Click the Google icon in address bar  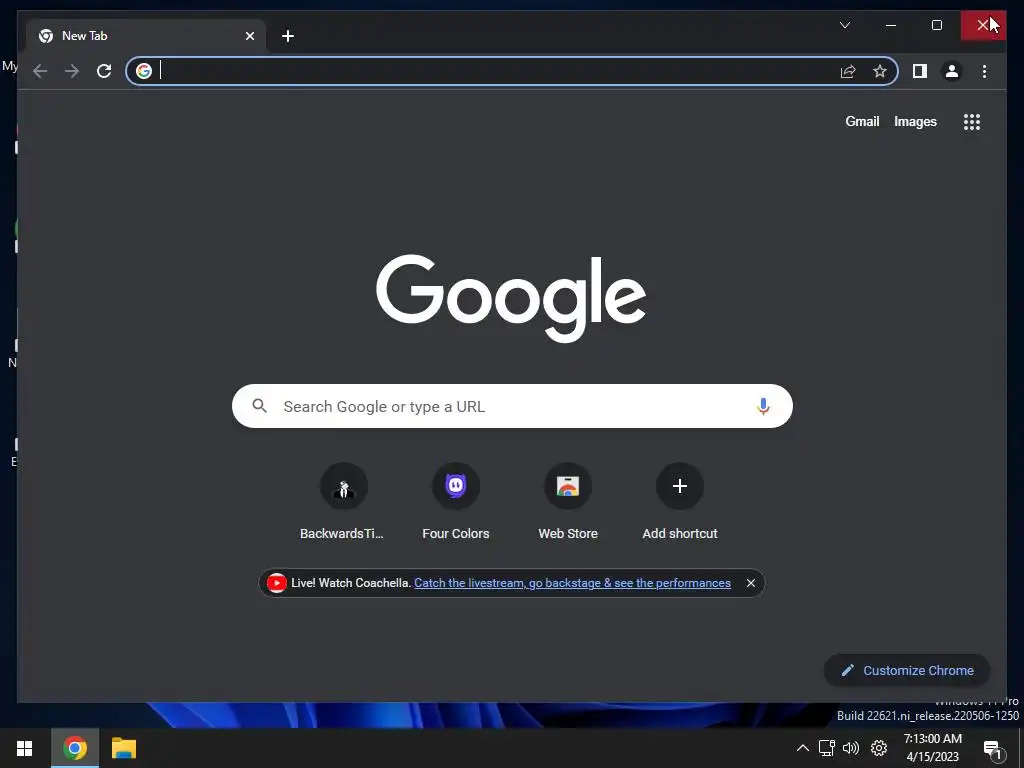pyautogui.click(x=144, y=71)
